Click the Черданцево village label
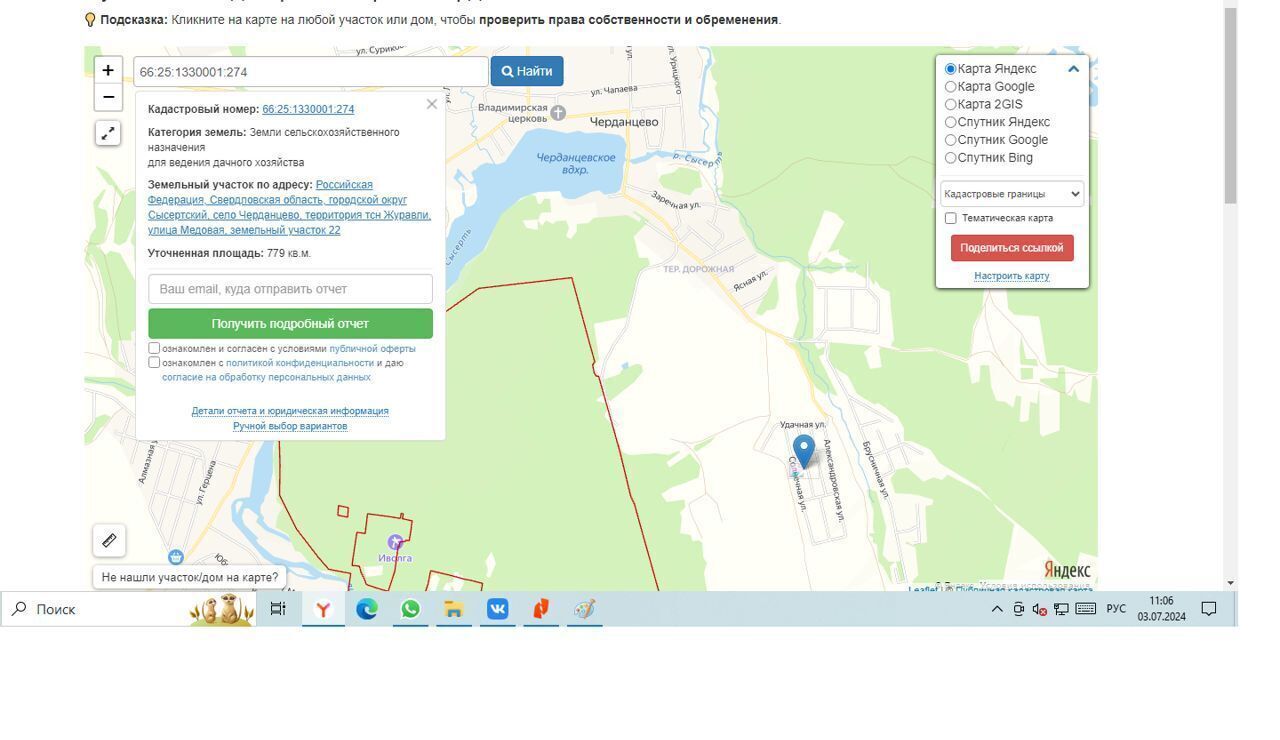The height and width of the screenshot is (740, 1280). point(624,122)
